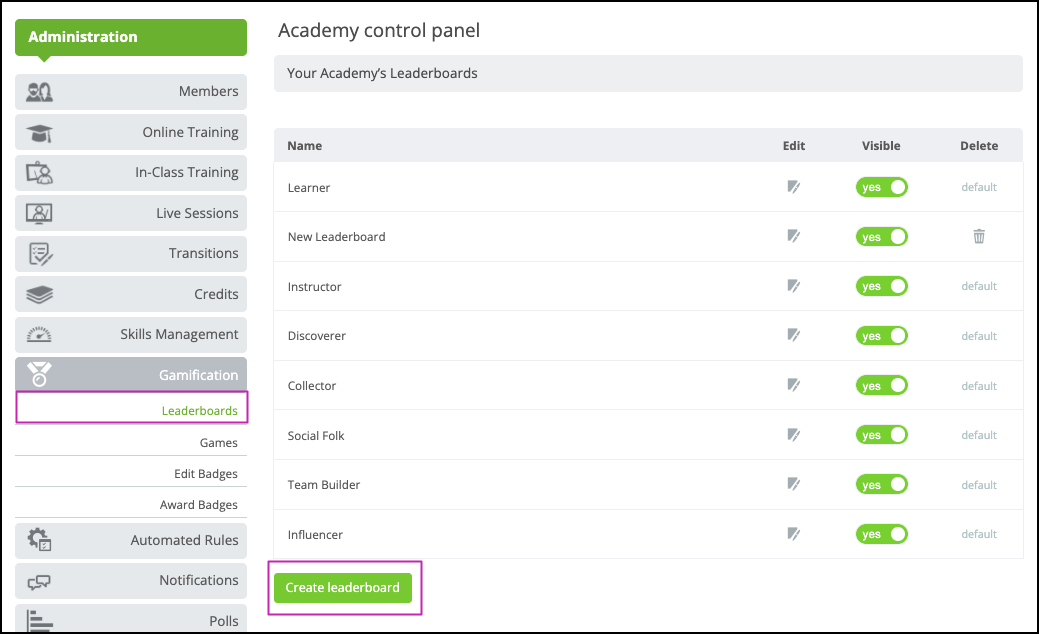
Task: Select the Automated Rules gear icon
Action: [x=37, y=539]
